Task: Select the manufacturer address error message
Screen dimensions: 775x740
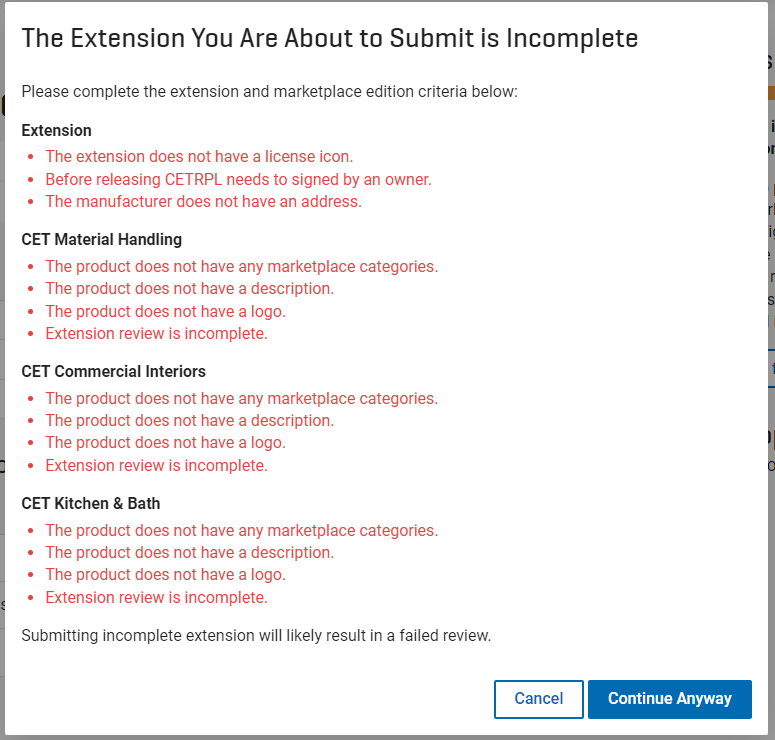Action: (x=204, y=202)
